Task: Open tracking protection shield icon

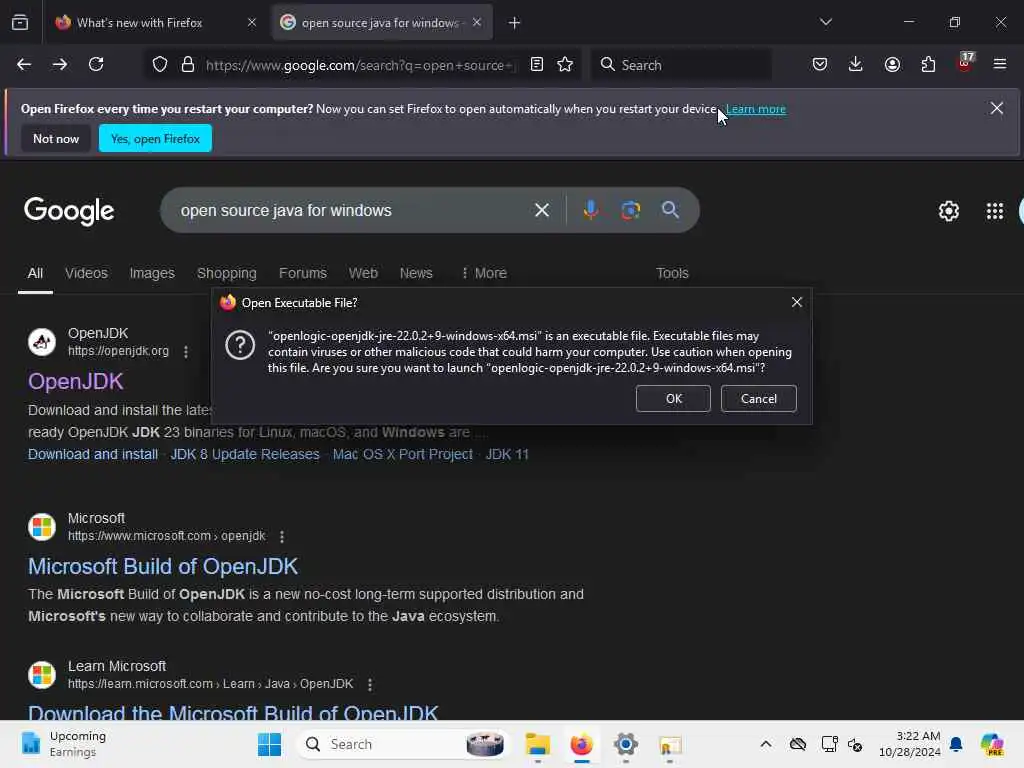Action: click(160, 64)
